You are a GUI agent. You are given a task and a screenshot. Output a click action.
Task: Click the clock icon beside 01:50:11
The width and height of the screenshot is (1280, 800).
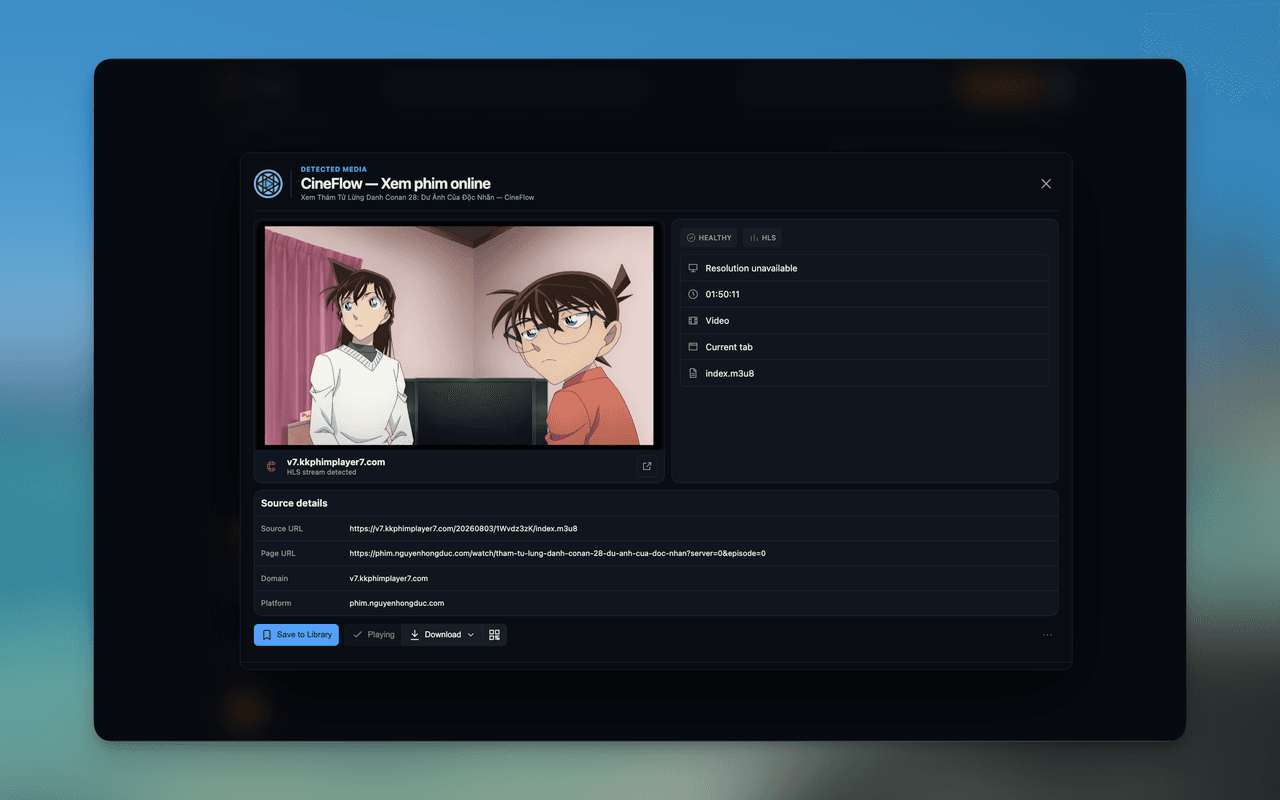692,294
